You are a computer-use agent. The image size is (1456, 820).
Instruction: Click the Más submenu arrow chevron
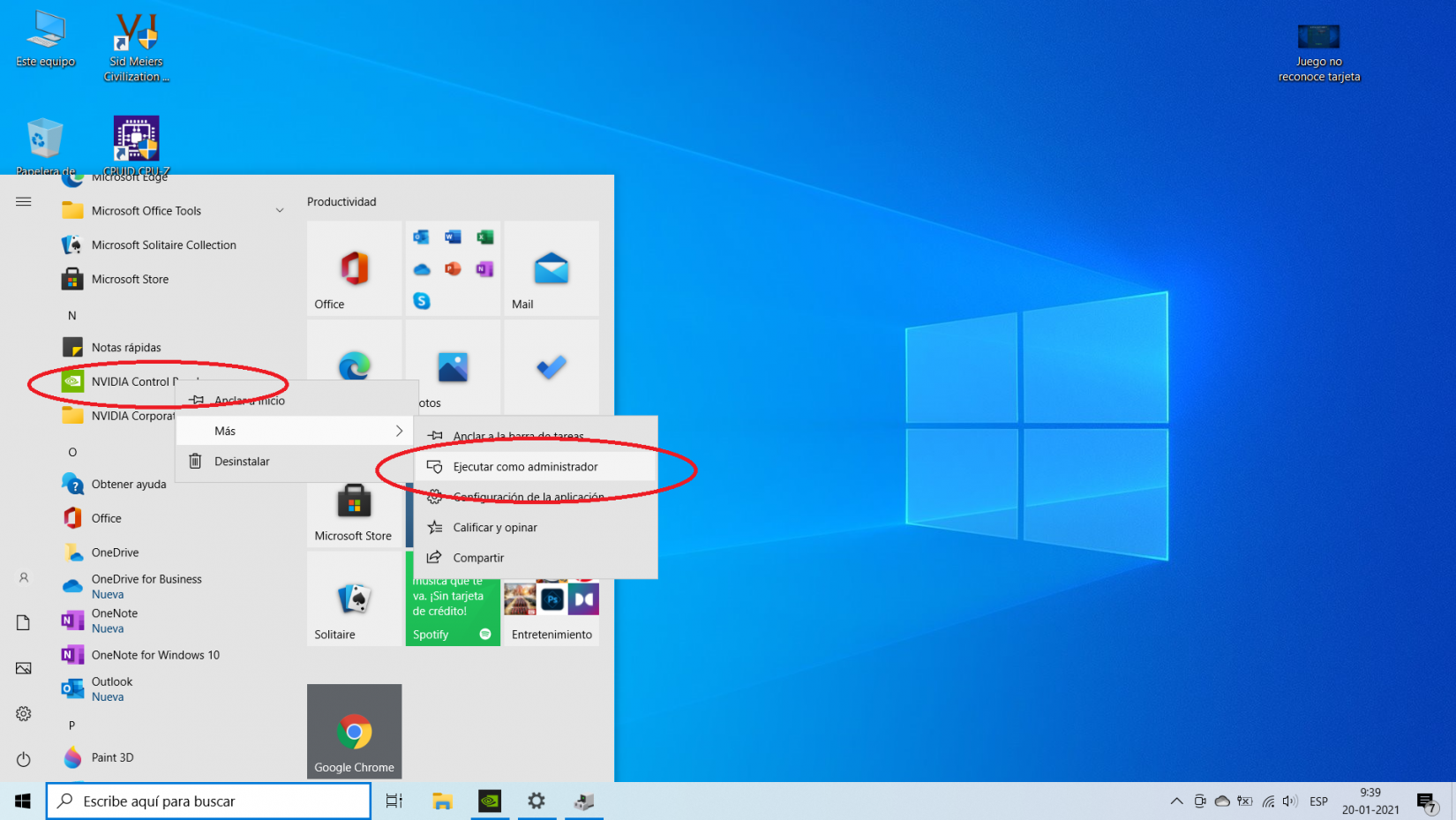pos(399,431)
